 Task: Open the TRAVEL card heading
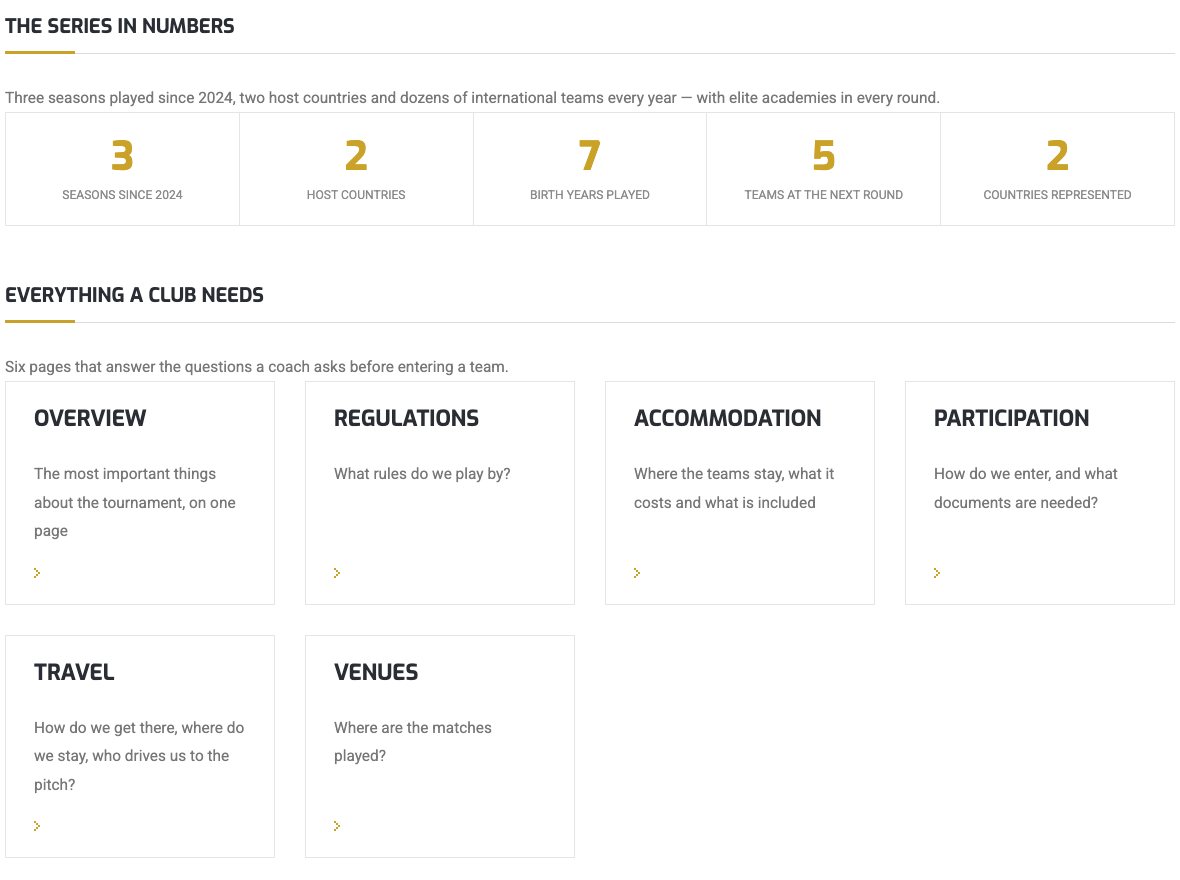[x=75, y=671]
